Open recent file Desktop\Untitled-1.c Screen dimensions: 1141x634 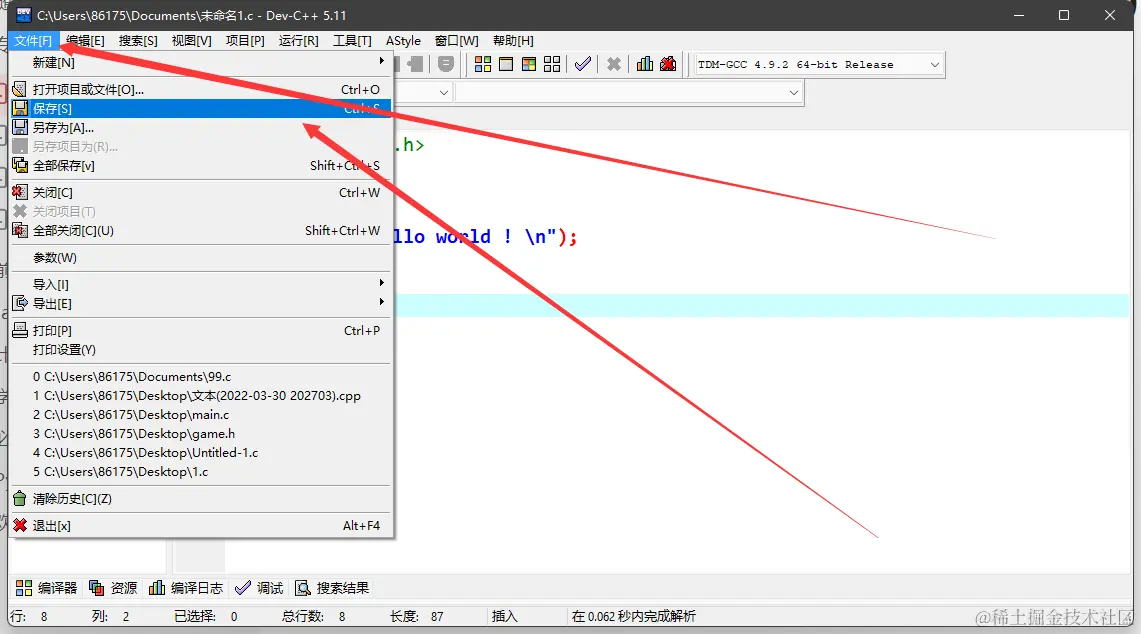click(x=200, y=452)
